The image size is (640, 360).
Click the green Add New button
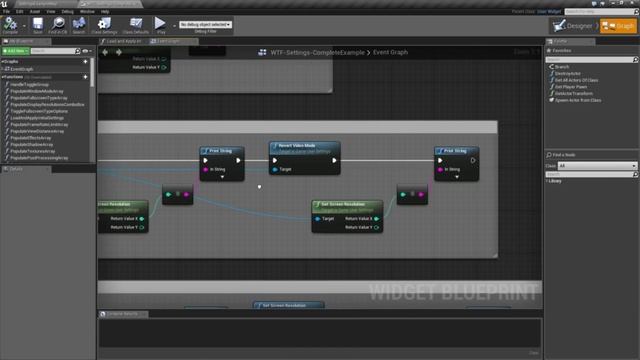tap(16, 51)
